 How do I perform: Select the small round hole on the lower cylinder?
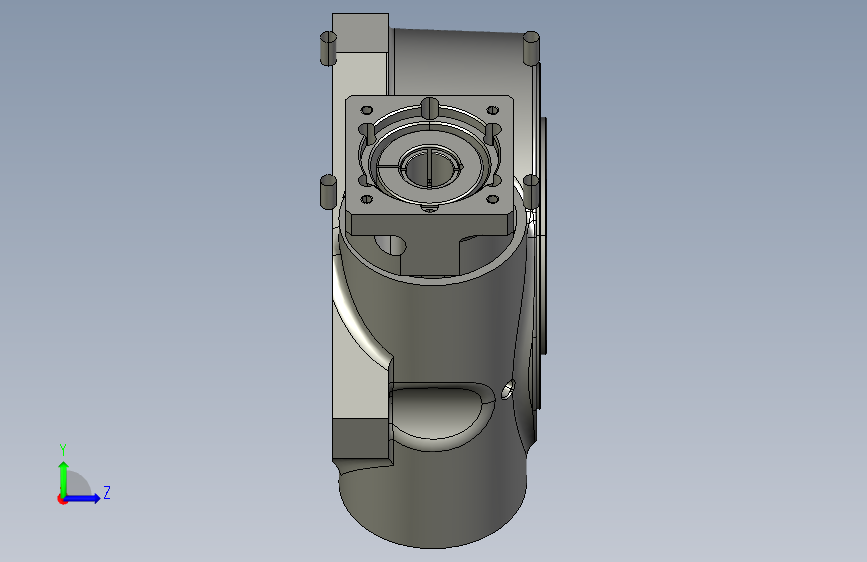pos(508,389)
